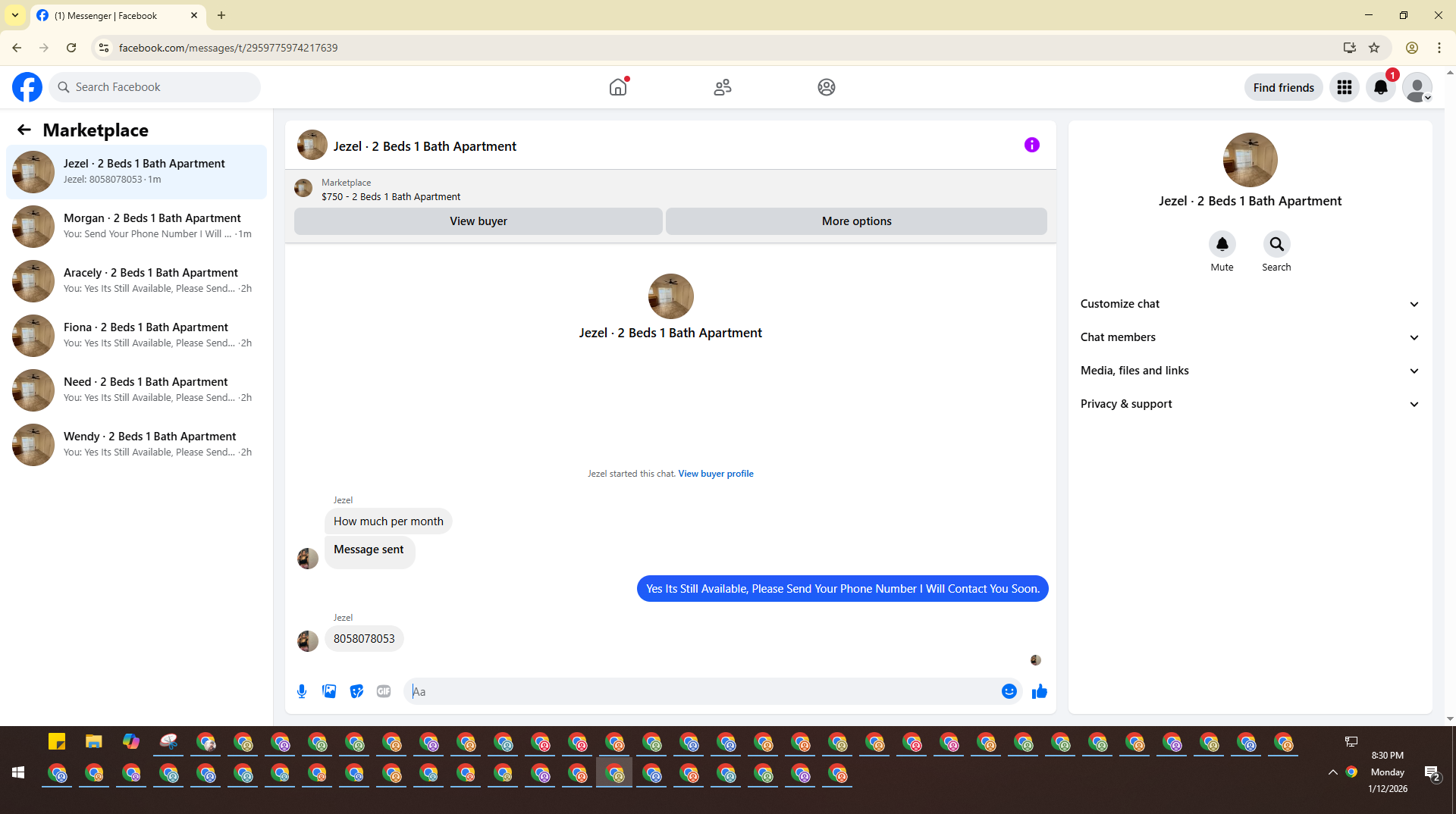Click the View buyer button
The height and width of the screenshot is (814, 1456).
[479, 221]
